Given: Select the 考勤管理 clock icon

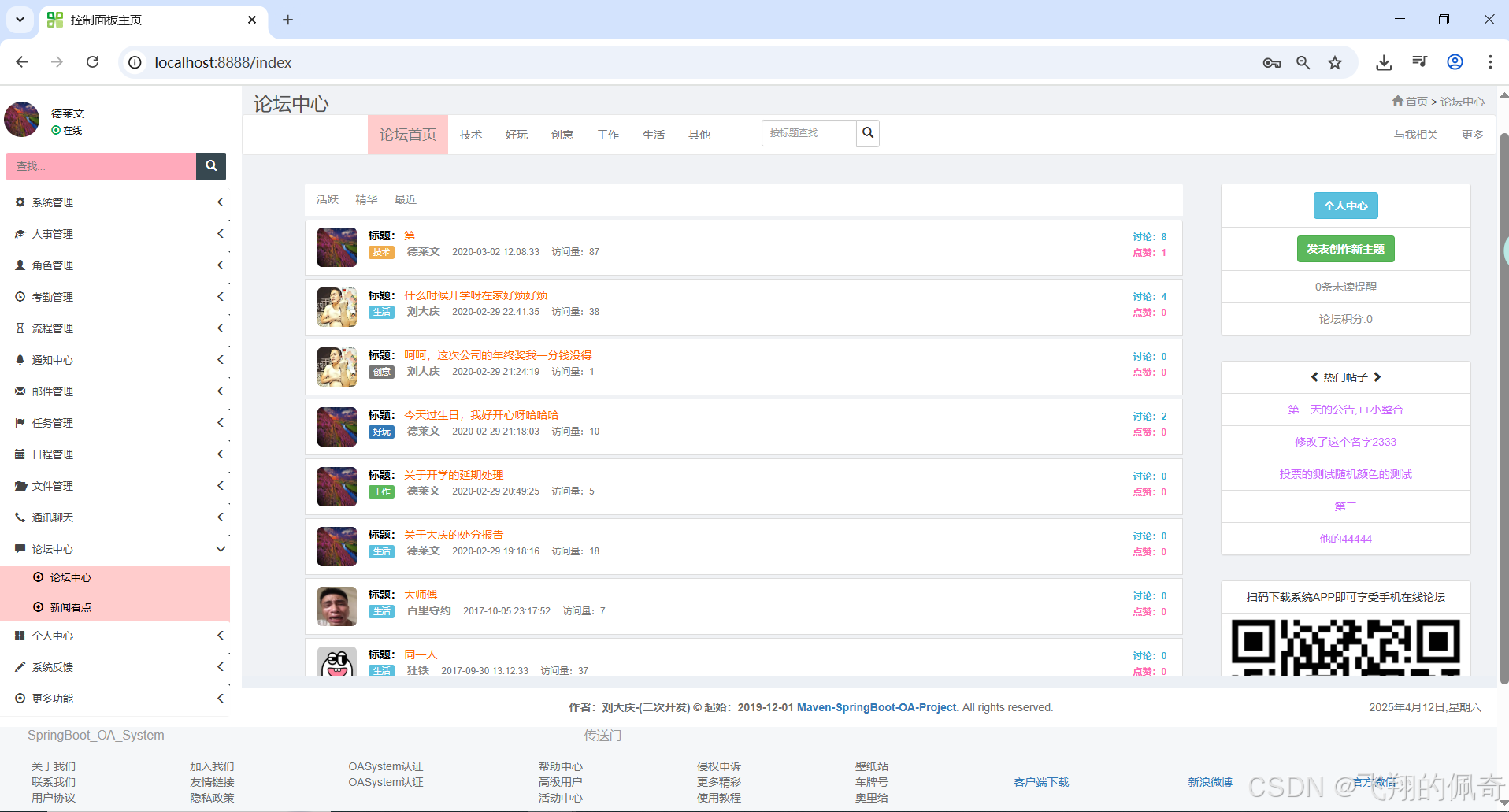Looking at the screenshot, I should [x=20, y=297].
